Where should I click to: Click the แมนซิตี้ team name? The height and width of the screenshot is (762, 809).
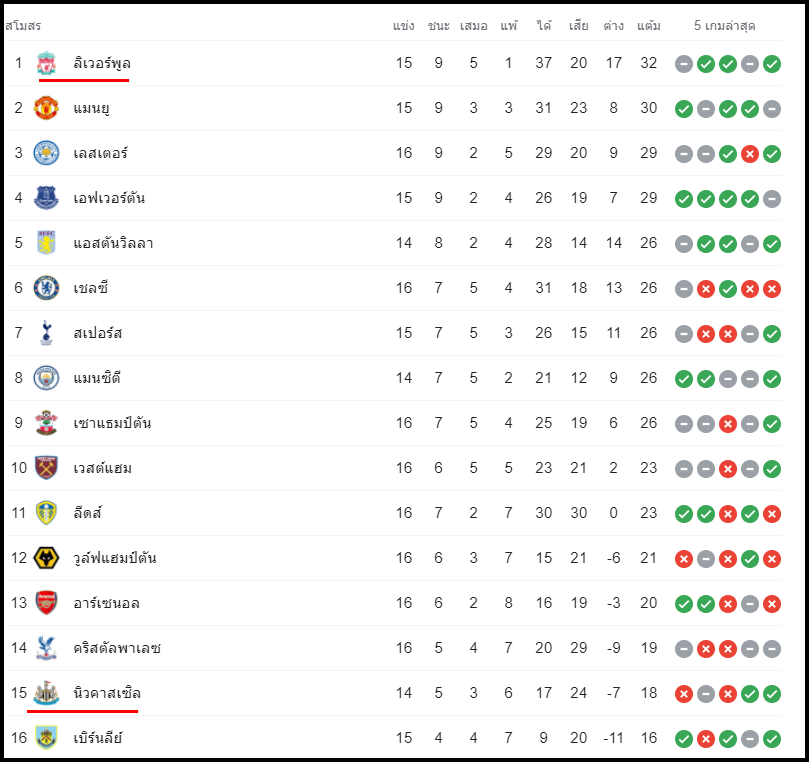tap(96, 378)
